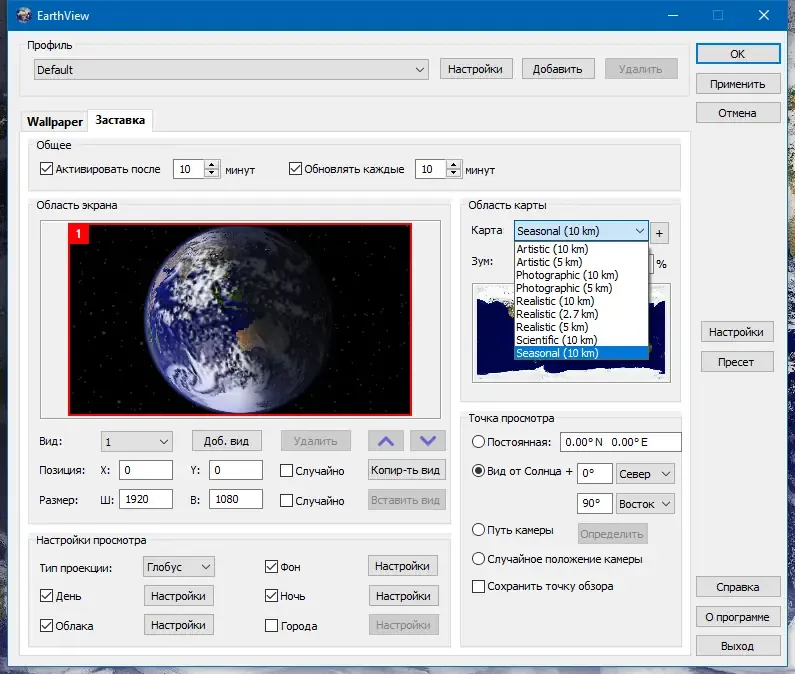This screenshot has height=674, width=795.
Task: Expand the Тип проекции Глобус dropdown
Action: 179,567
